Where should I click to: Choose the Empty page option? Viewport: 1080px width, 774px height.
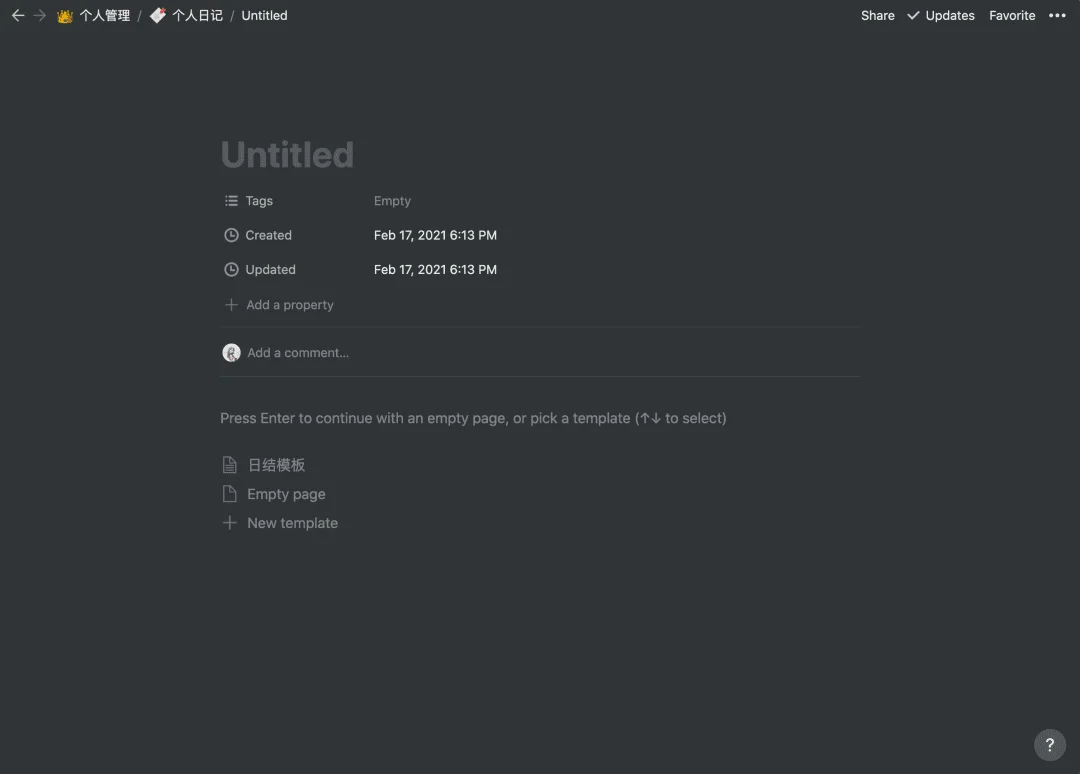pos(286,494)
